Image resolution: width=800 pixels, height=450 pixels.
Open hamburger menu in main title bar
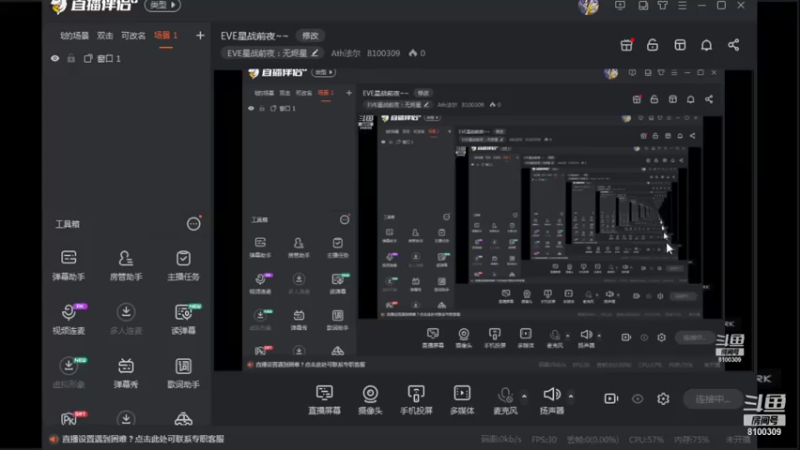pos(682,5)
